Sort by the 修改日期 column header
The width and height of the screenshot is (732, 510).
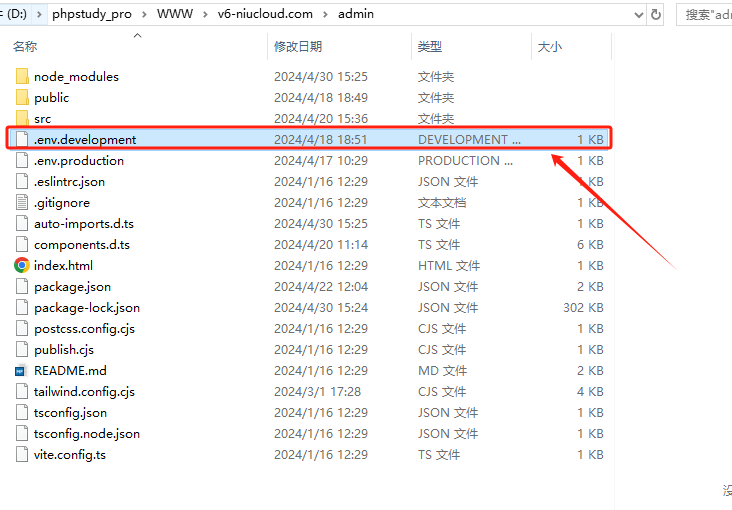click(298, 47)
